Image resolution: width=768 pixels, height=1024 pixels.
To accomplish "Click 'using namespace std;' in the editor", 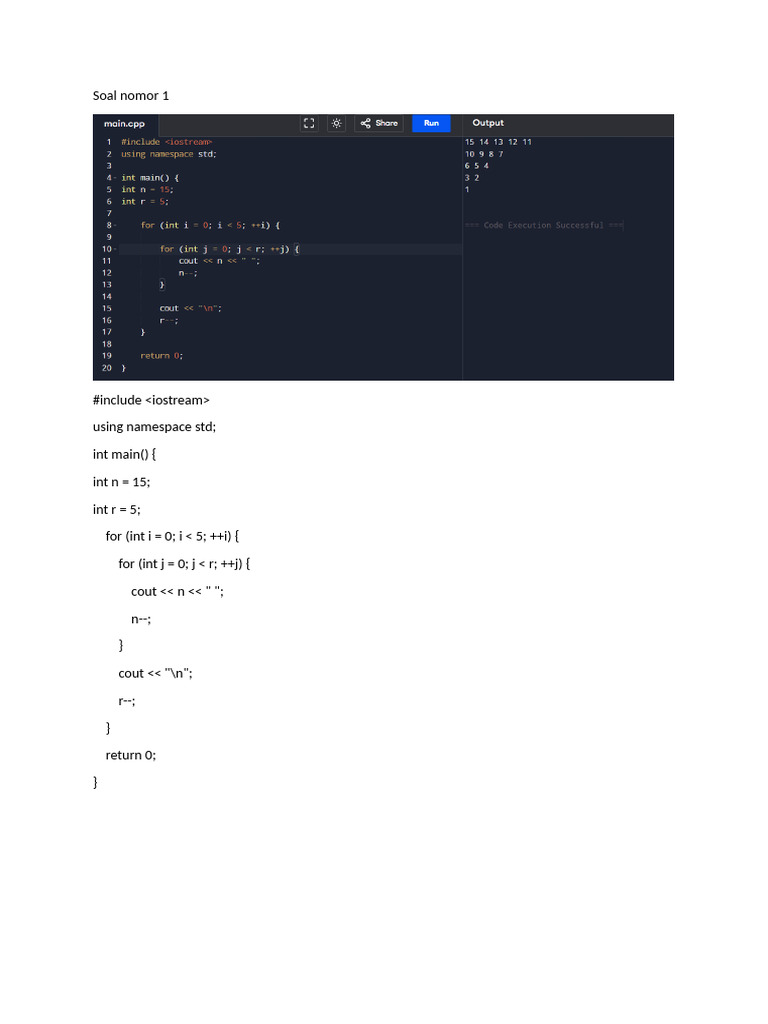I will pyautogui.click(x=168, y=154).
